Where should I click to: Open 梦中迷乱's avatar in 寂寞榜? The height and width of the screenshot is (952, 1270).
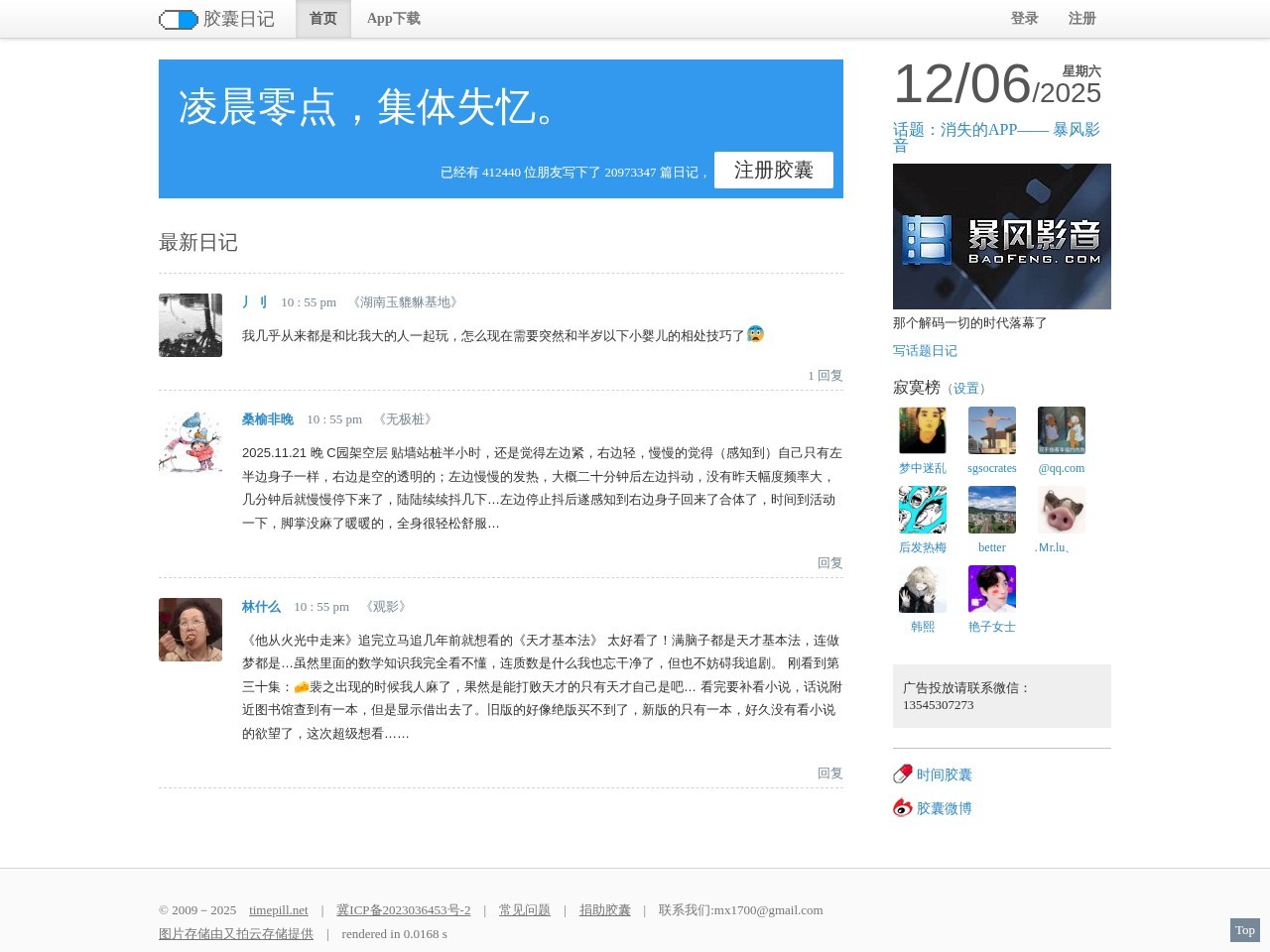[923, 430]
